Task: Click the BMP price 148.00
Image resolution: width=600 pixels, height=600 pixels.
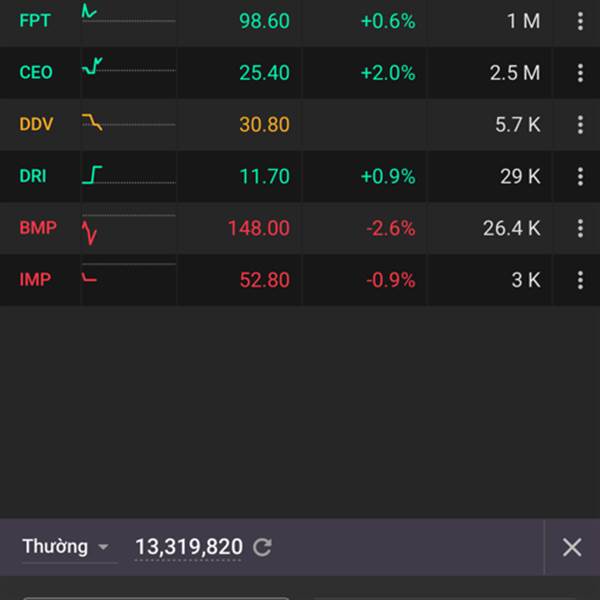Action: tap(258, 228)
